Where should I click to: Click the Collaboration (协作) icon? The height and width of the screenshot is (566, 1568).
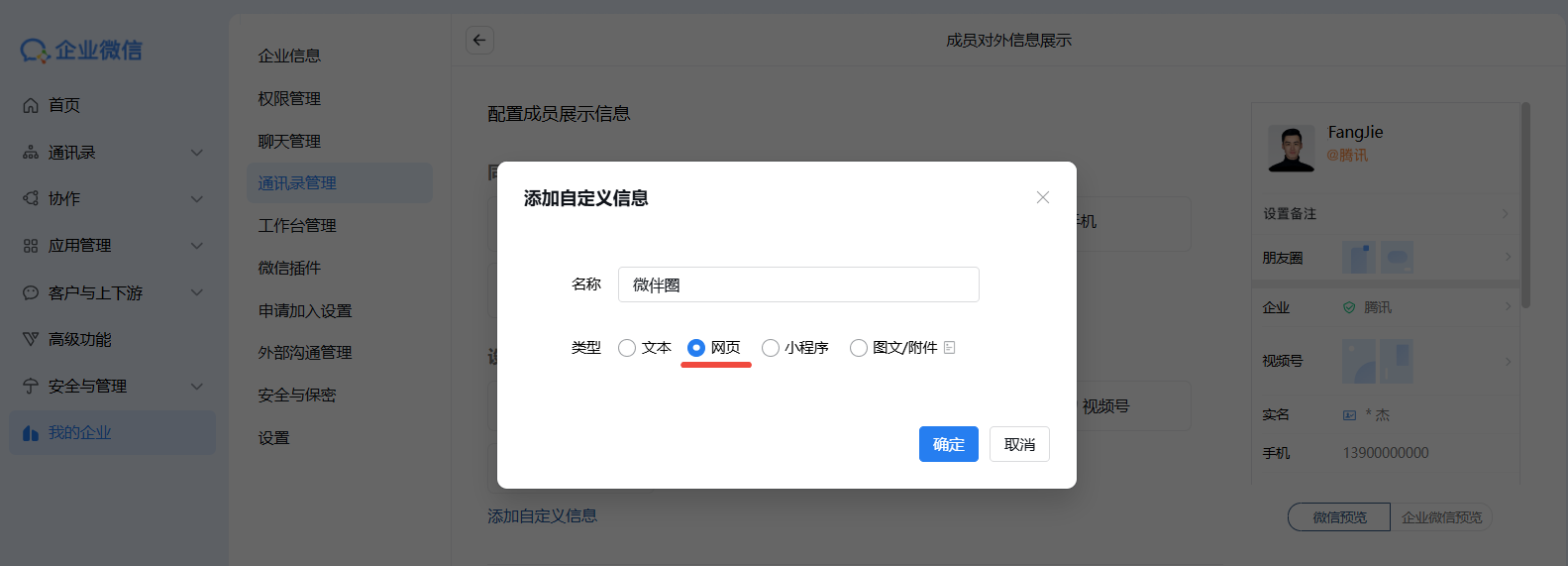click(x=31, y=198)
